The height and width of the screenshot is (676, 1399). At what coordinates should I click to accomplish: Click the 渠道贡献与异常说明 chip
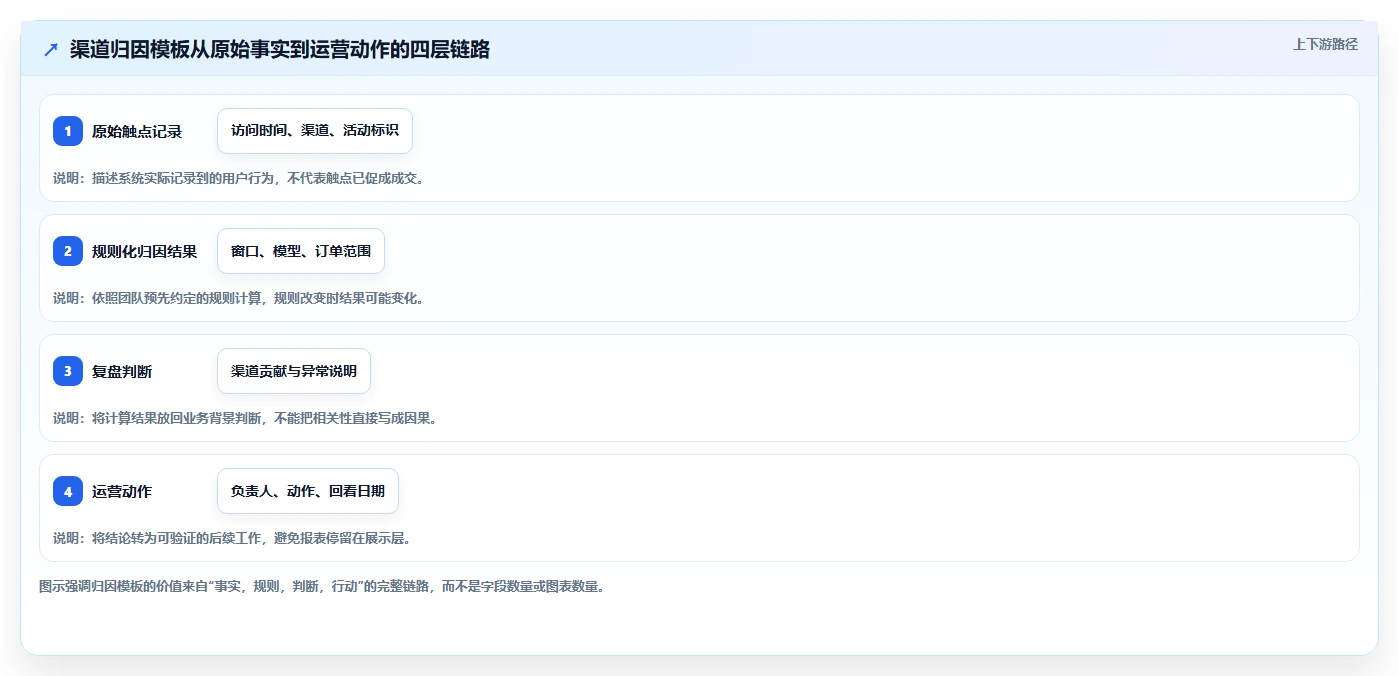click(x=294, y=371)
